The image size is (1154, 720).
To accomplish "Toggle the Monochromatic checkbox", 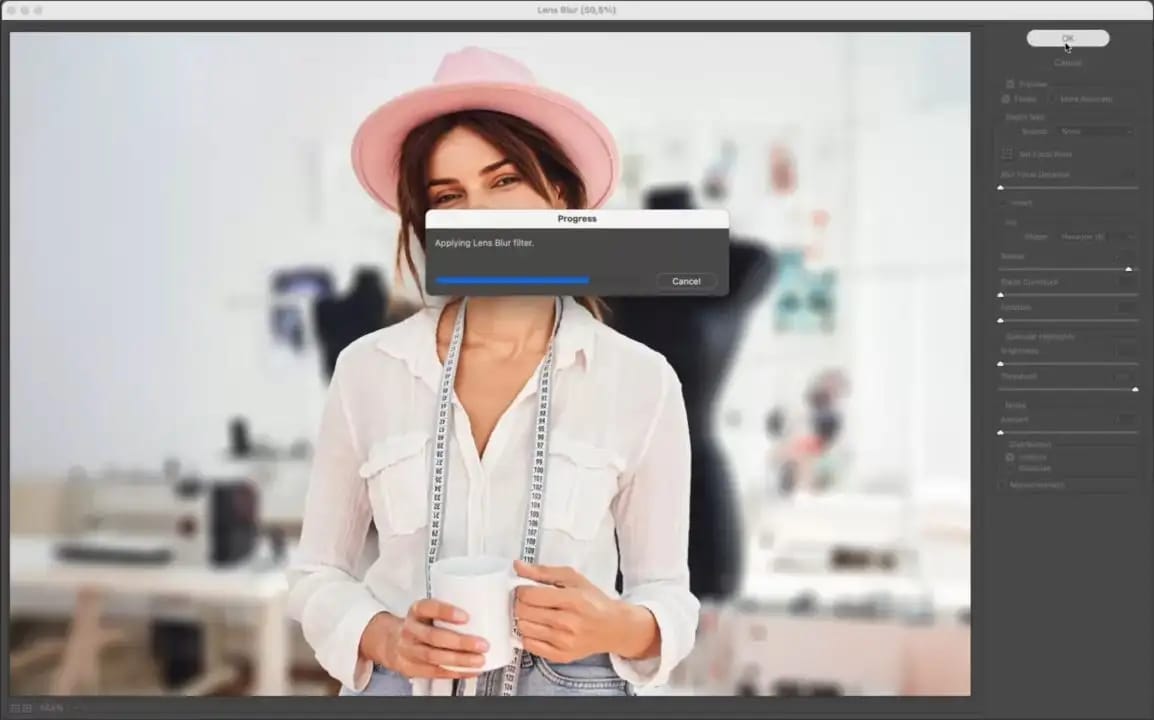I will (1002, 485).
